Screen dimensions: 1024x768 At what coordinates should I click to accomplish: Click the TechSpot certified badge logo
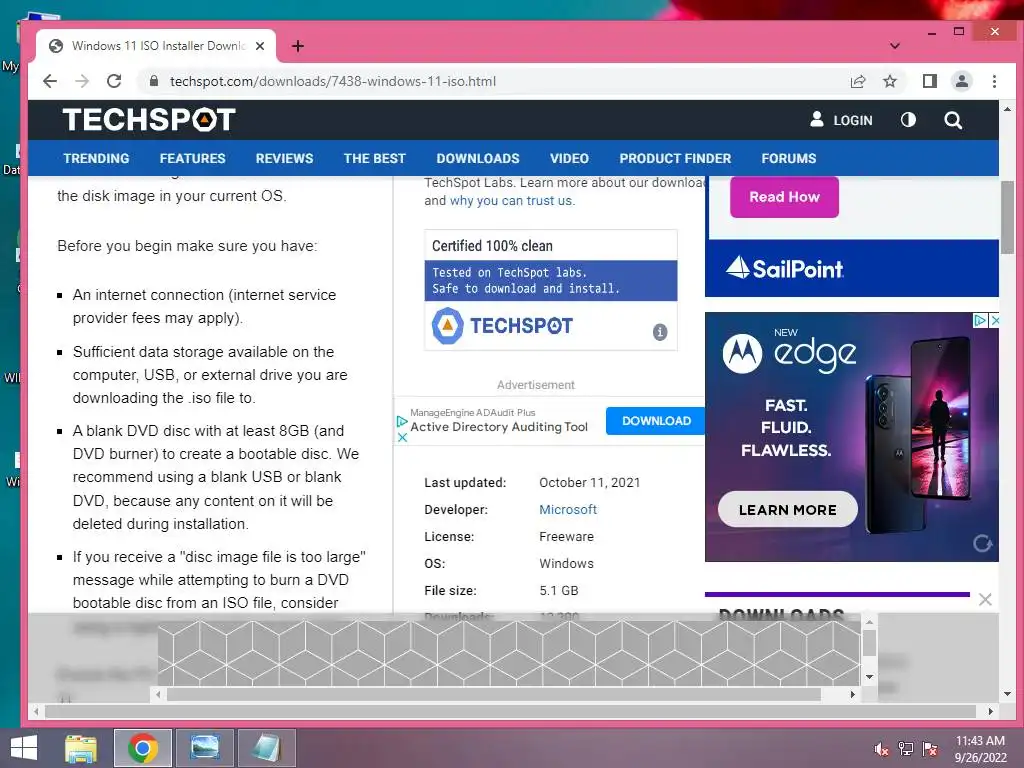(502, 325)
